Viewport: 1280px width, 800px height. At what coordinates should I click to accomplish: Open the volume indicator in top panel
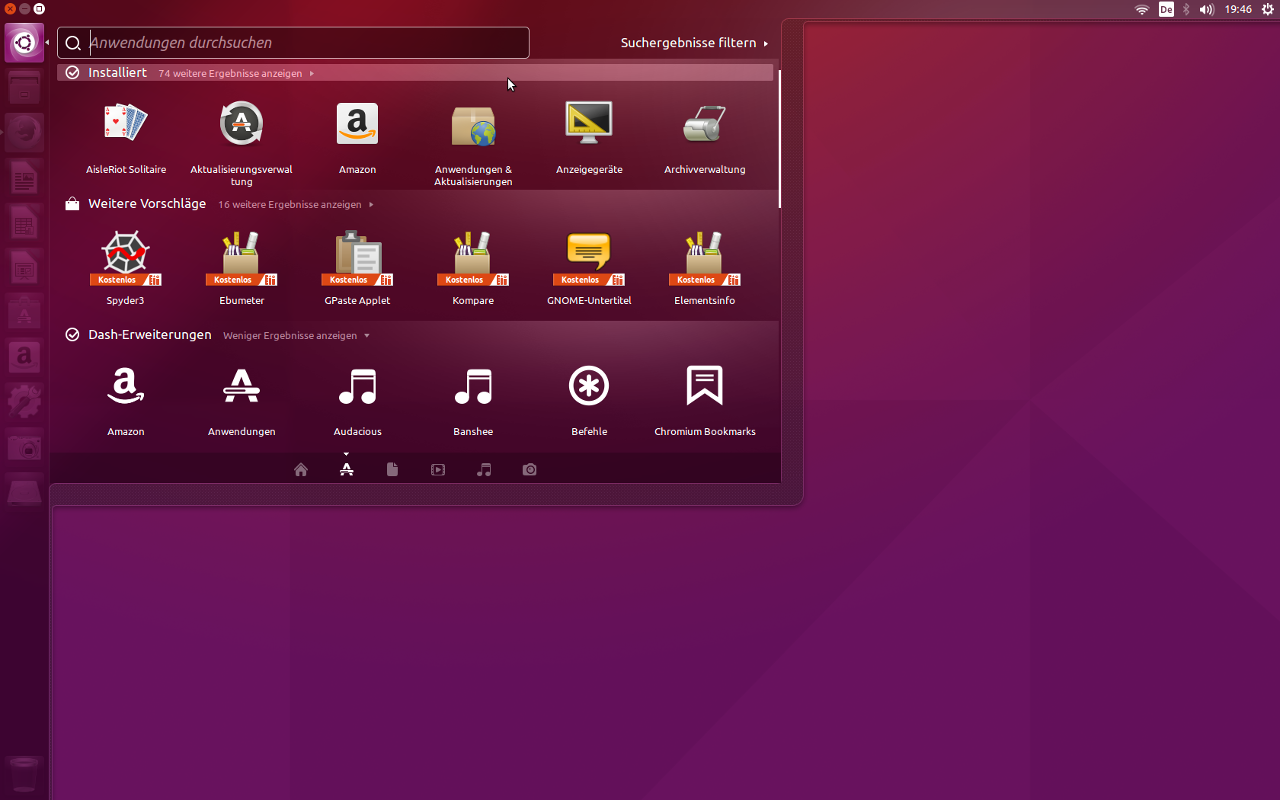[x=1207, y=9]
